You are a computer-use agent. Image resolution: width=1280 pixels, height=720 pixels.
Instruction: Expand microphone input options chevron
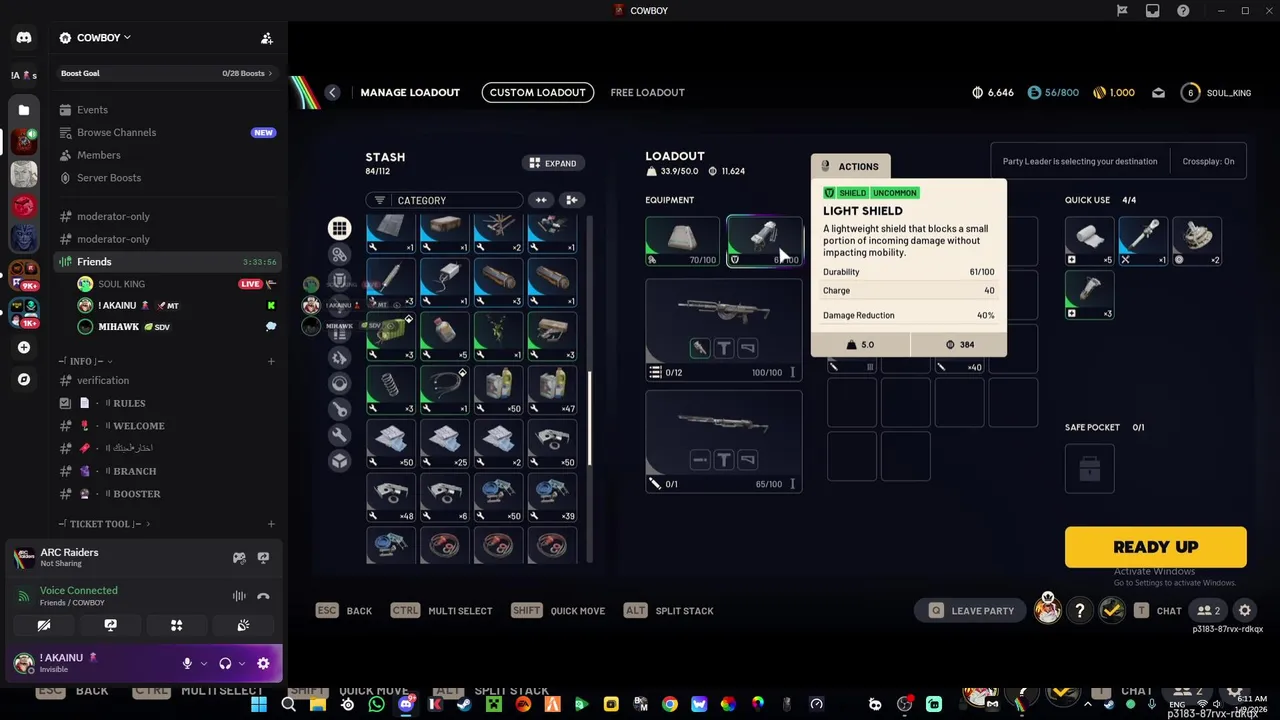click(204, 664)
